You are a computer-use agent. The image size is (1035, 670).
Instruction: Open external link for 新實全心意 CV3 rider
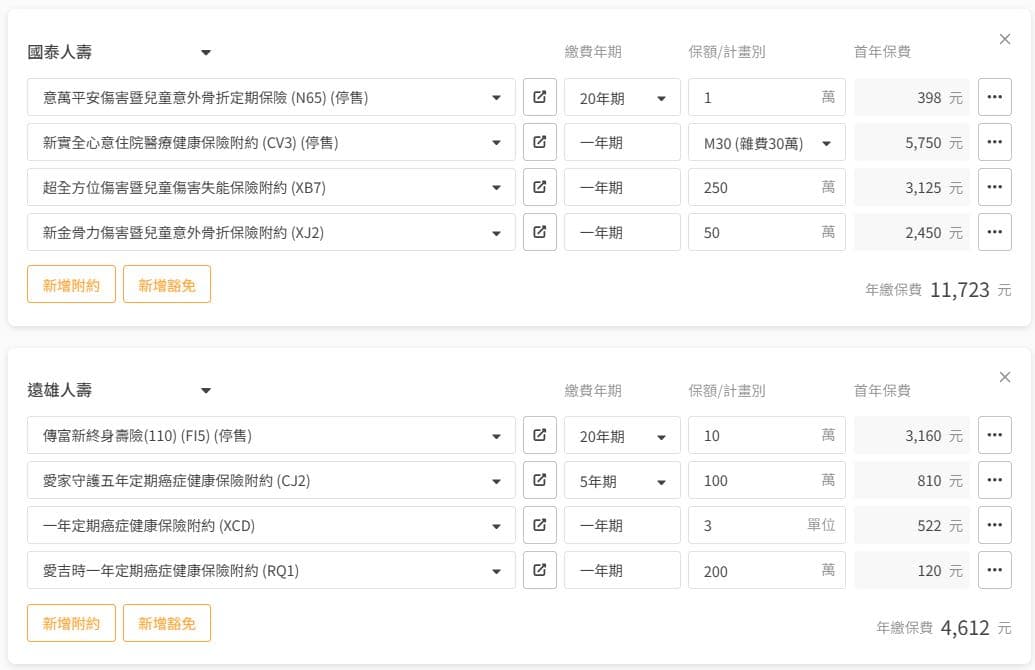539,143
